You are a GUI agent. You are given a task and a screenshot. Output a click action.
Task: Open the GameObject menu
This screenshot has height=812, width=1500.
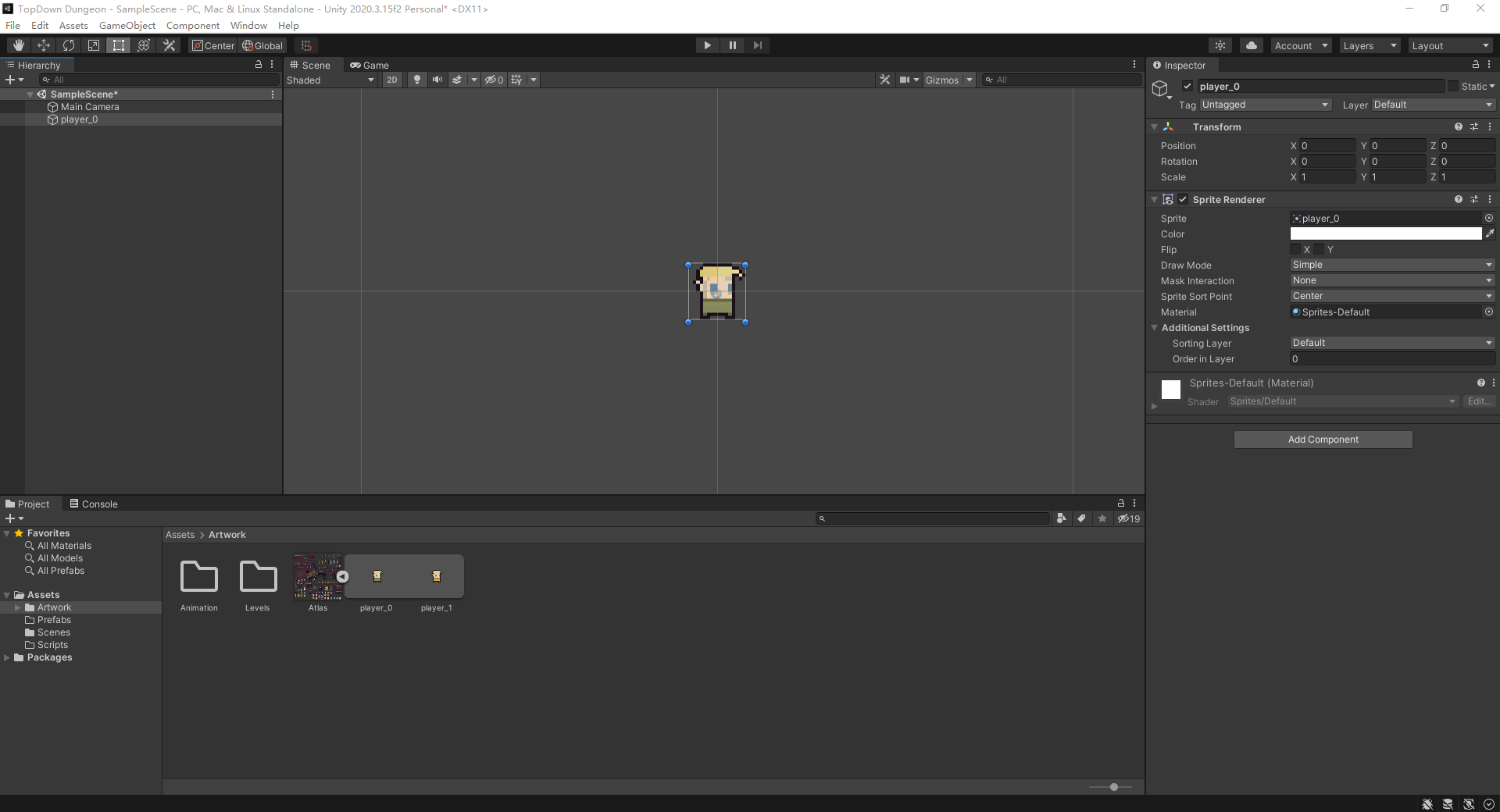point(127,26)
